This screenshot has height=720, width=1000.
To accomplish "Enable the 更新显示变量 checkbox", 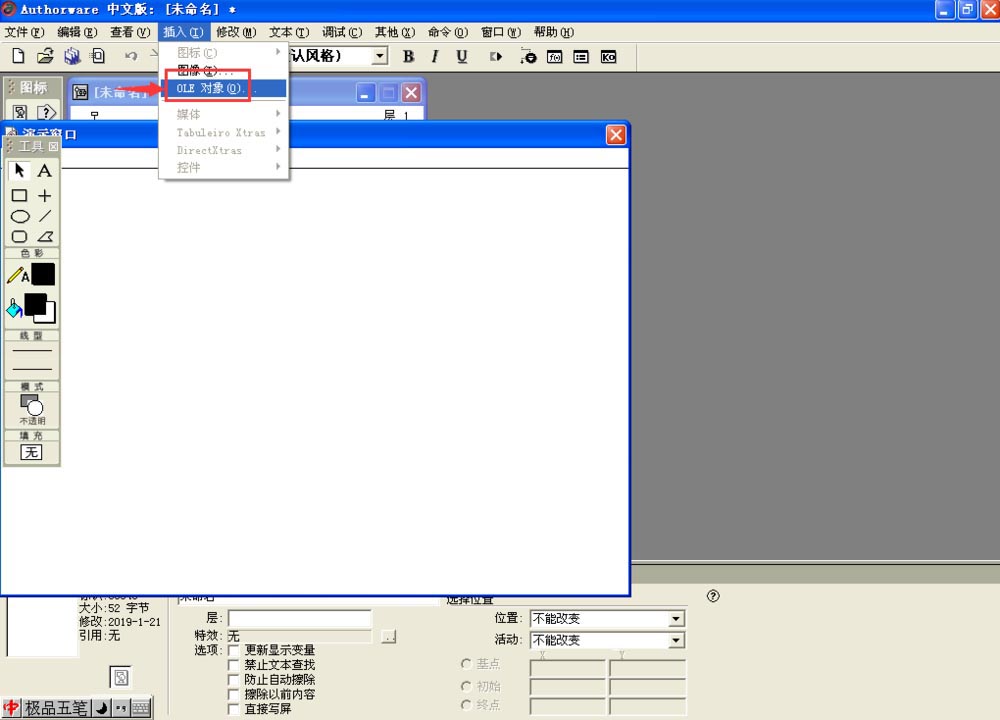I will (233, 650).
